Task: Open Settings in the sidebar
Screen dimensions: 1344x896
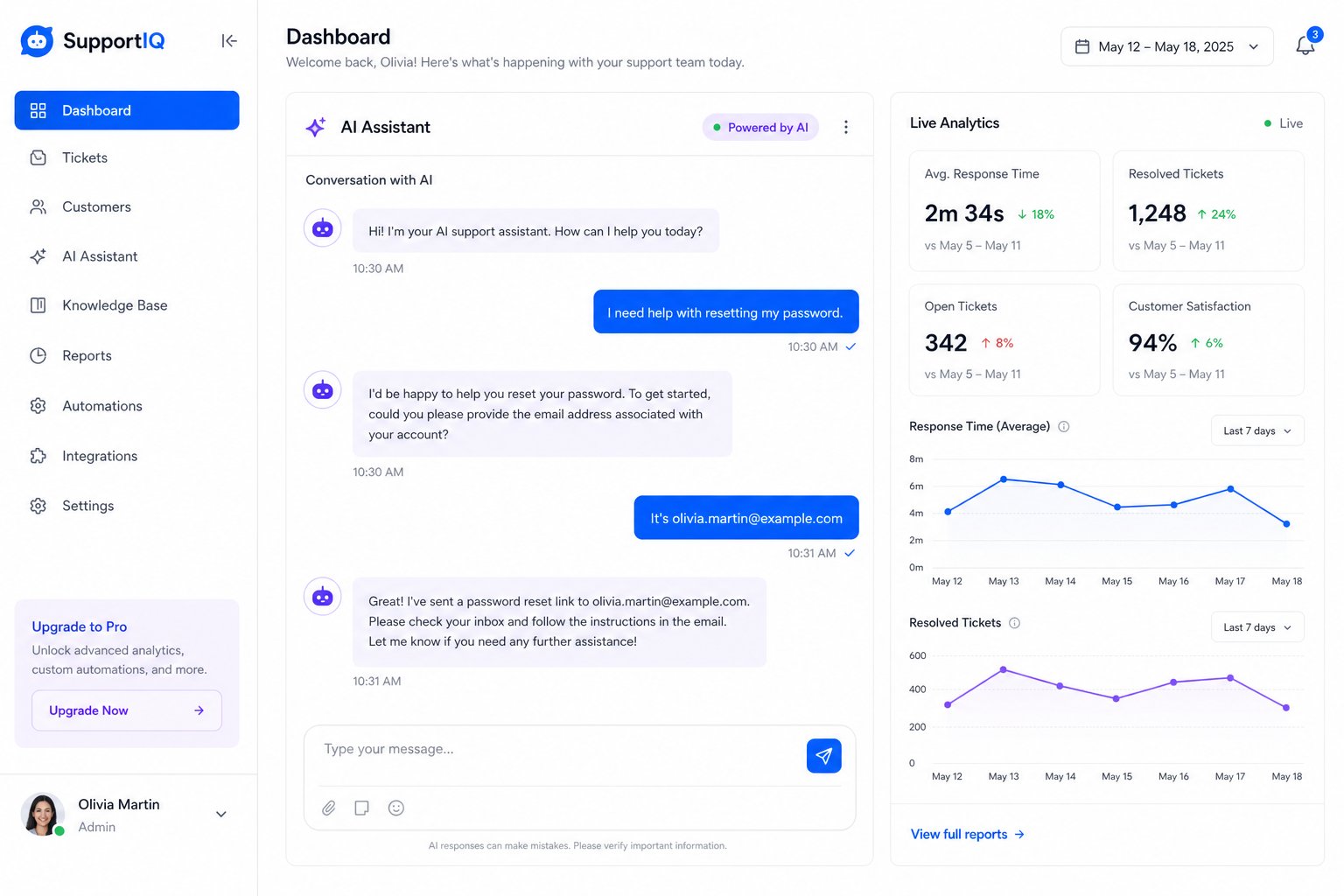Action: pyautogui.click(x=127, y=506)
